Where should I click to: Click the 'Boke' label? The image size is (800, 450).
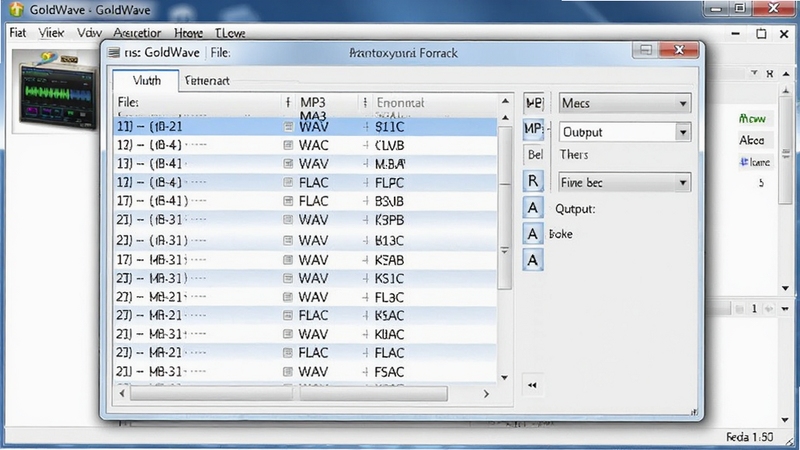tap(561, 234)
